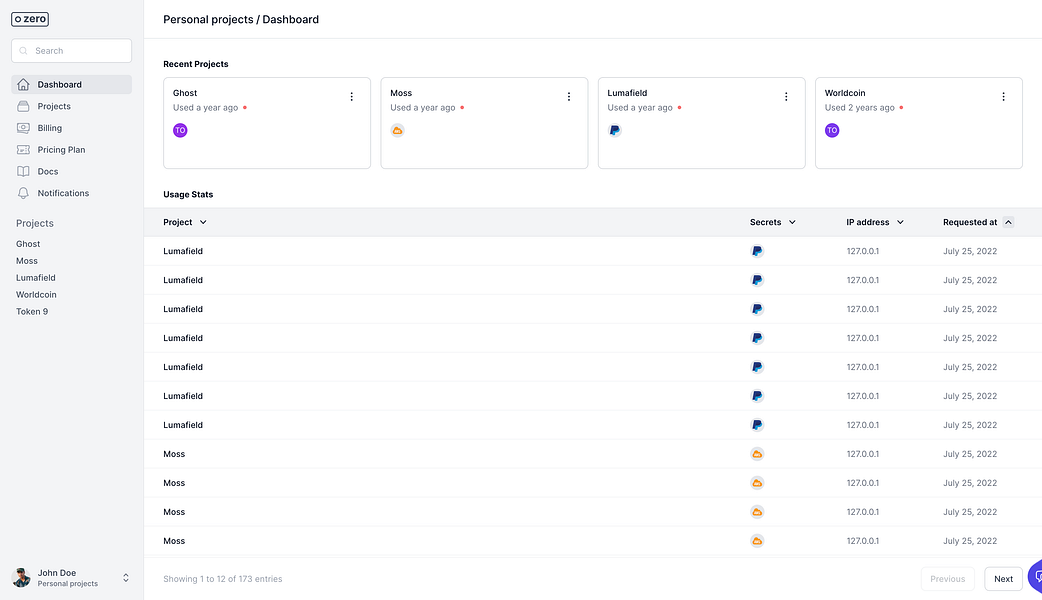The height and width of the screenshot is (600, 1042).
Task: Click the Cloudflare secret icon on Moss card
Action: 397,130
